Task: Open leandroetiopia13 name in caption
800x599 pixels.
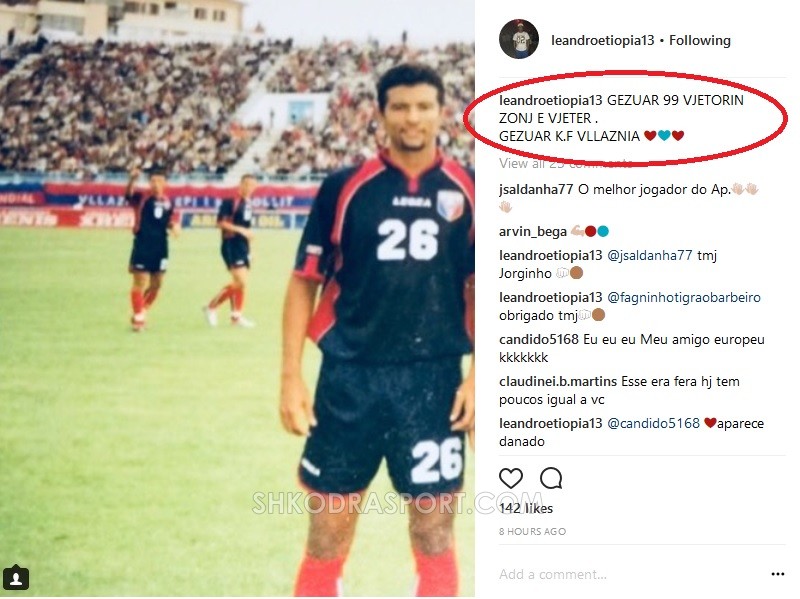Action: (x=551, y=100)
